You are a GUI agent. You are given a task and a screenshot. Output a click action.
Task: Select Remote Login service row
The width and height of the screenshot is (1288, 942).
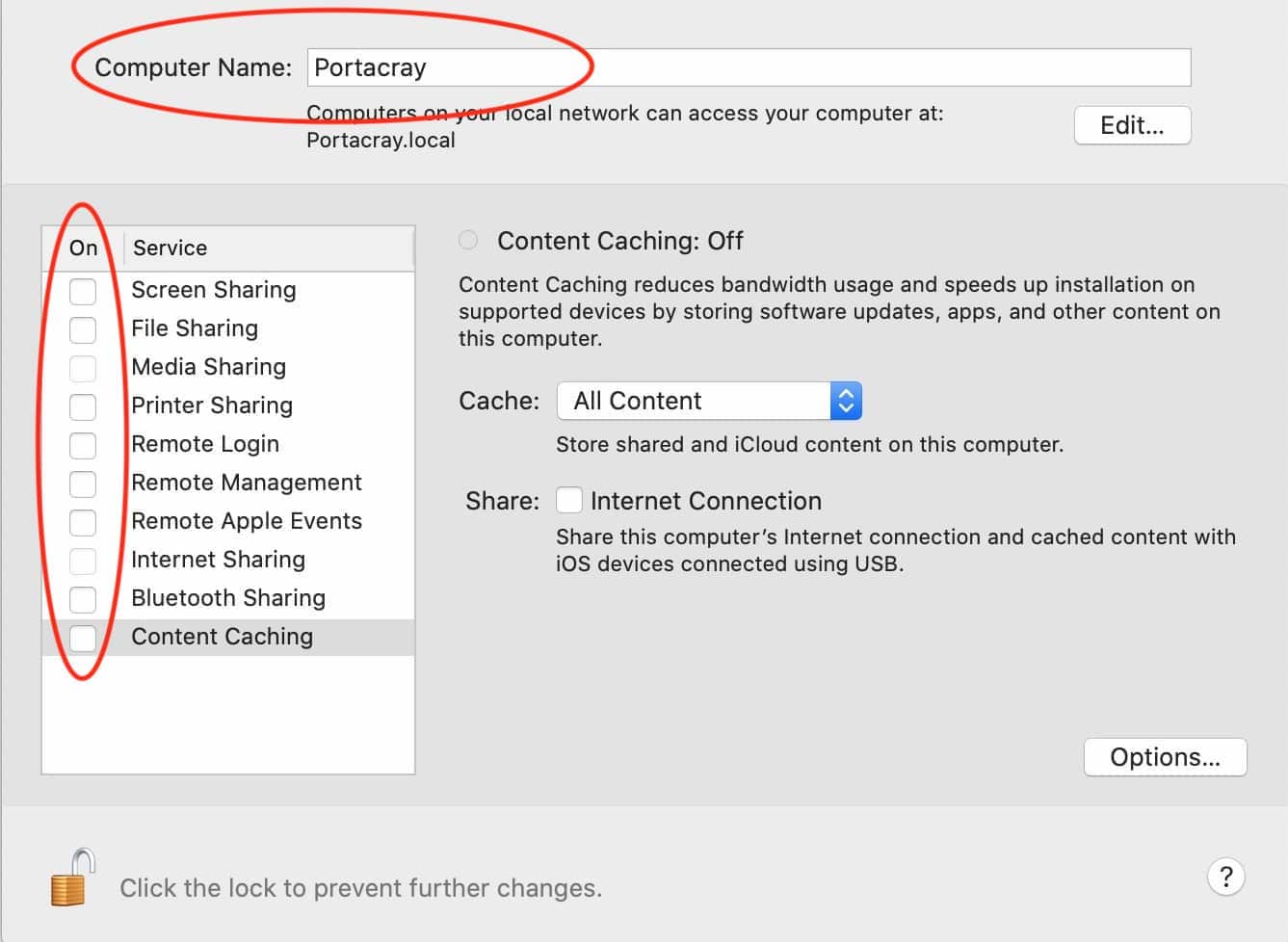[x=228, y=445]
